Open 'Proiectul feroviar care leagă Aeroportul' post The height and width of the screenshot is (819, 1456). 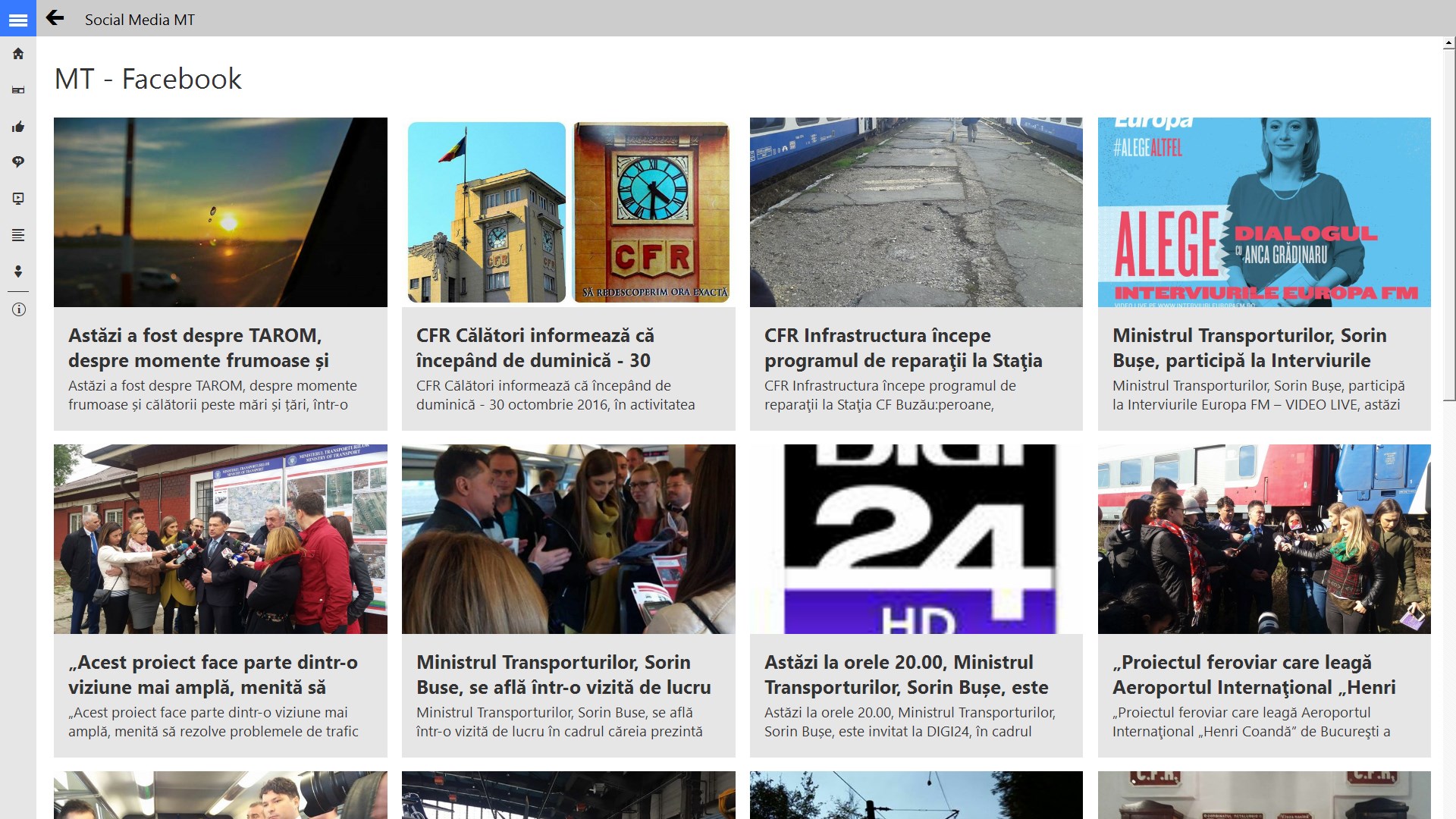tap(1254, 674)
